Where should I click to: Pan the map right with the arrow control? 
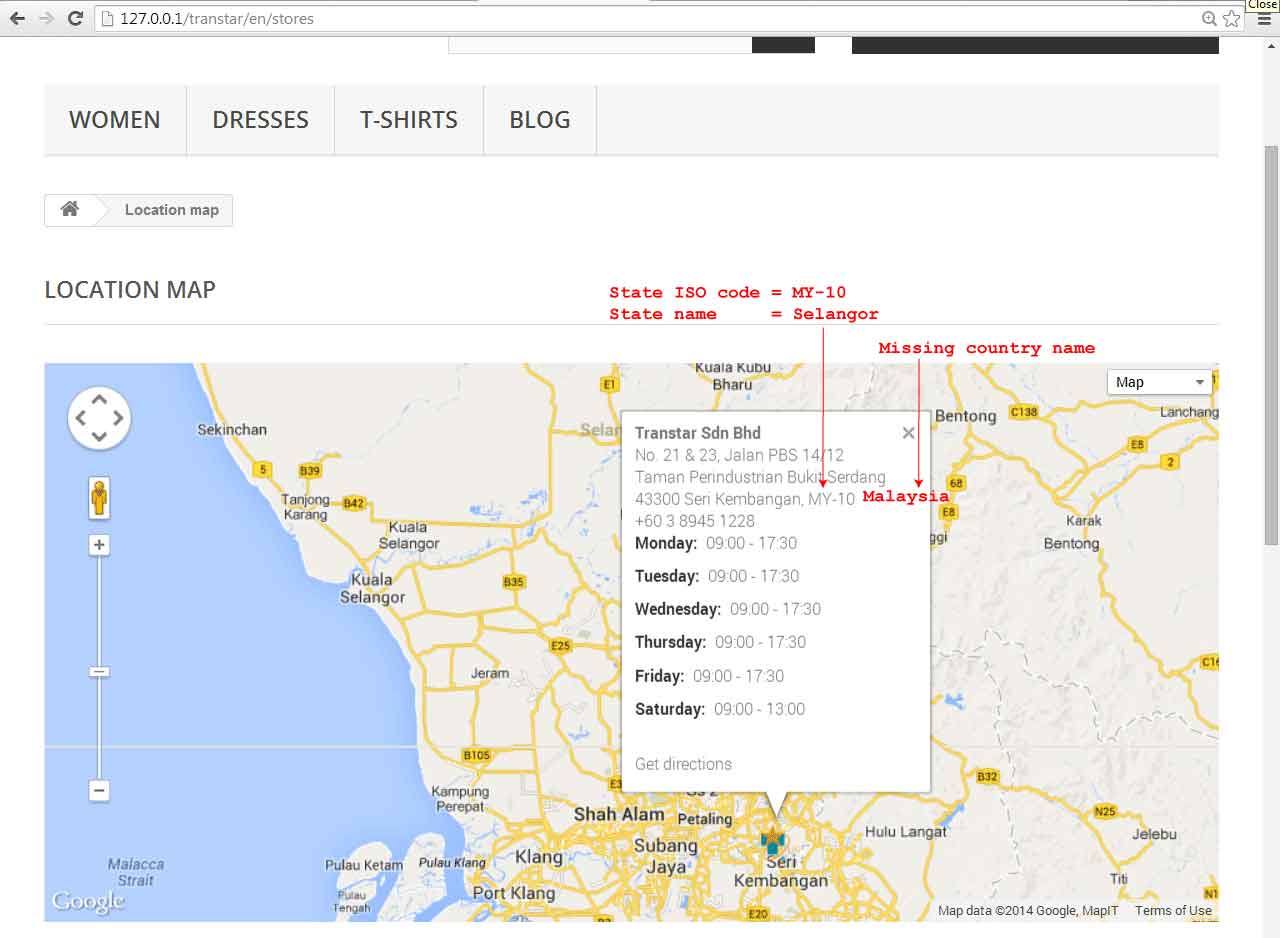coord(118,418)
